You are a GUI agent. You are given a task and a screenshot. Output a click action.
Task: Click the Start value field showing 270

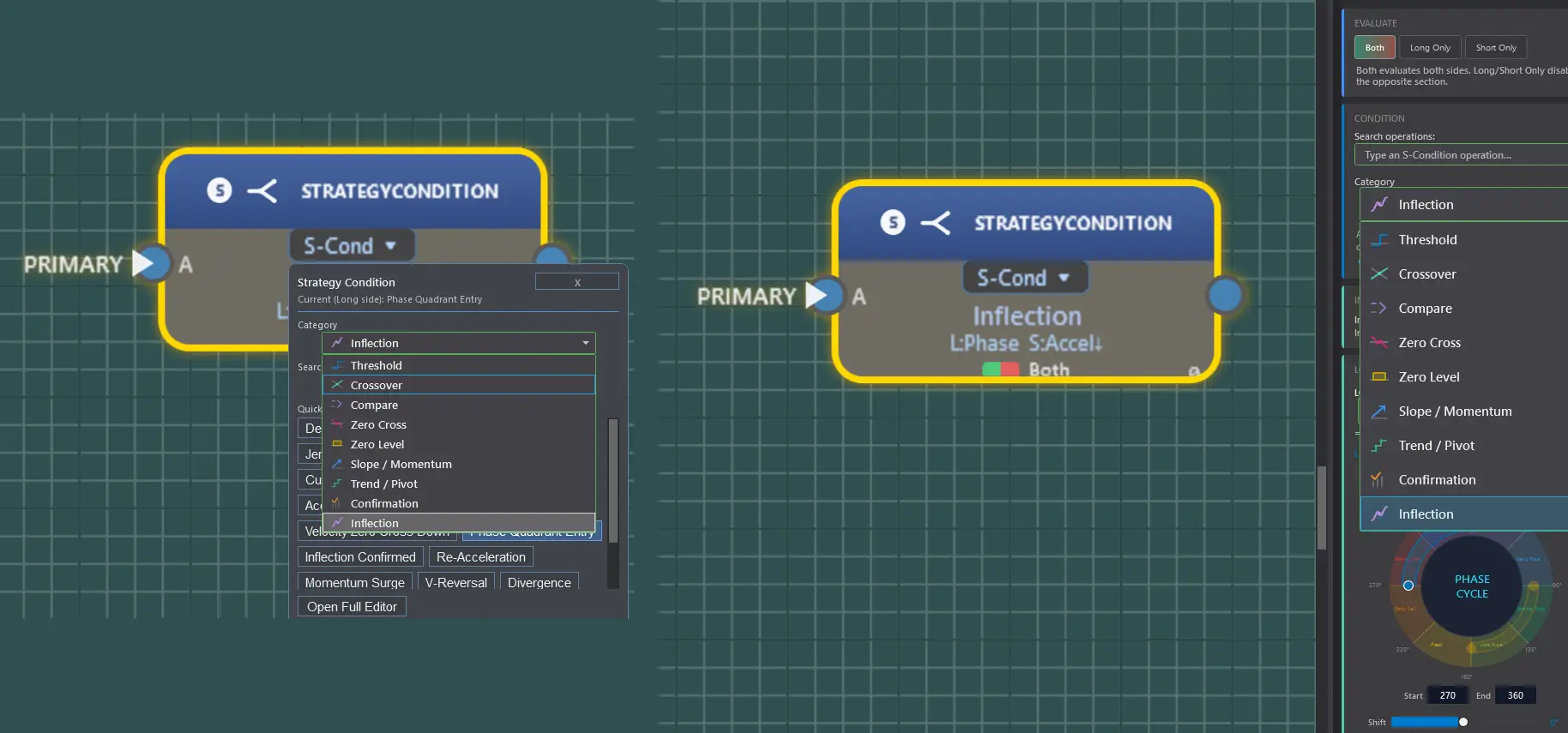coord(1448,695)
